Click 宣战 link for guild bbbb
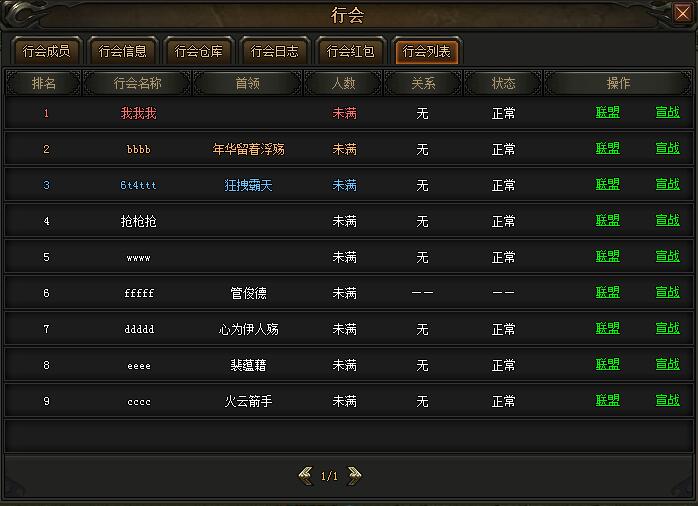Screen dimensions: 698x506 click(668, 148)
